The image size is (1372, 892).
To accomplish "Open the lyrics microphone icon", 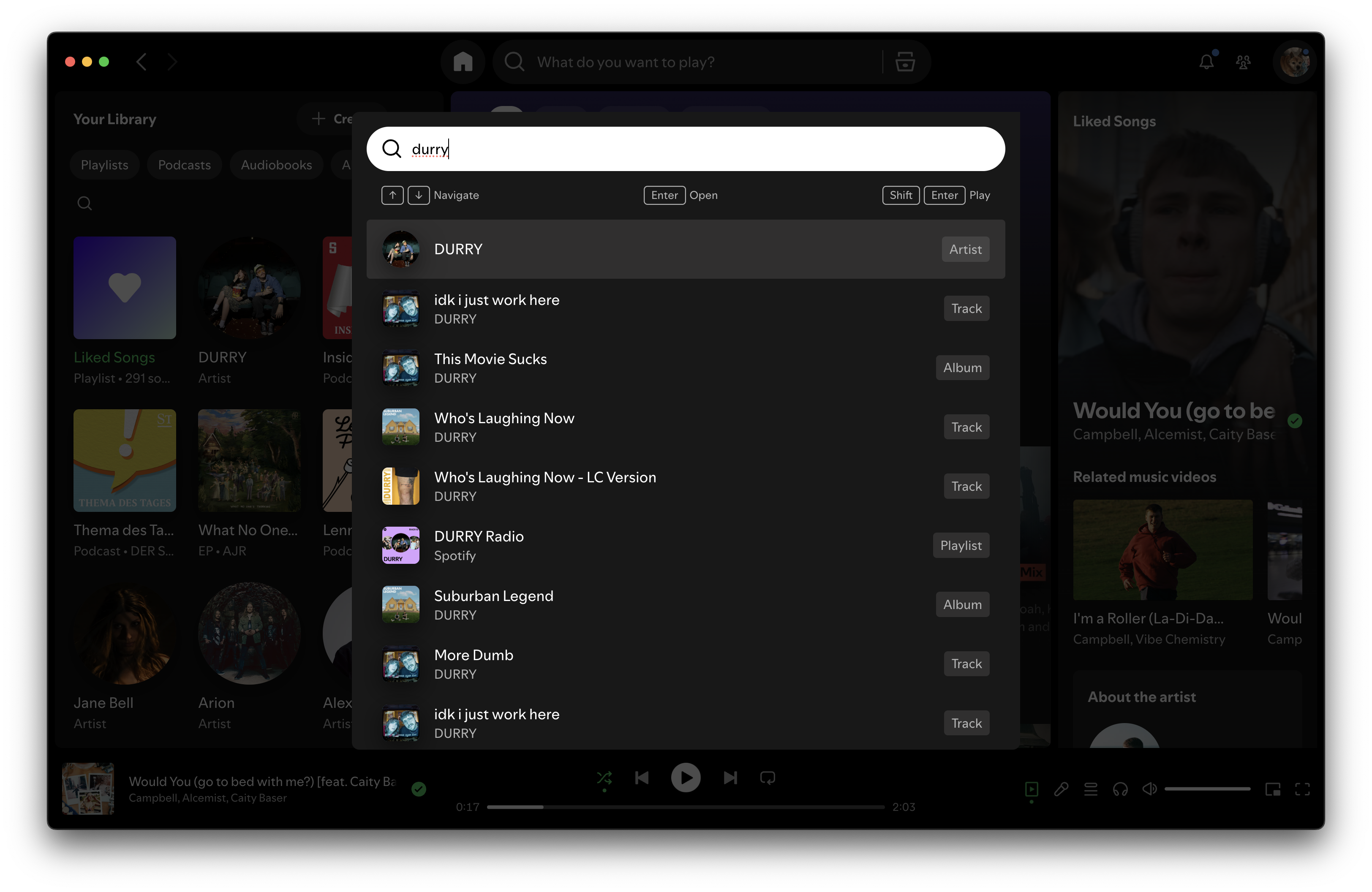I will (1061, 789).
